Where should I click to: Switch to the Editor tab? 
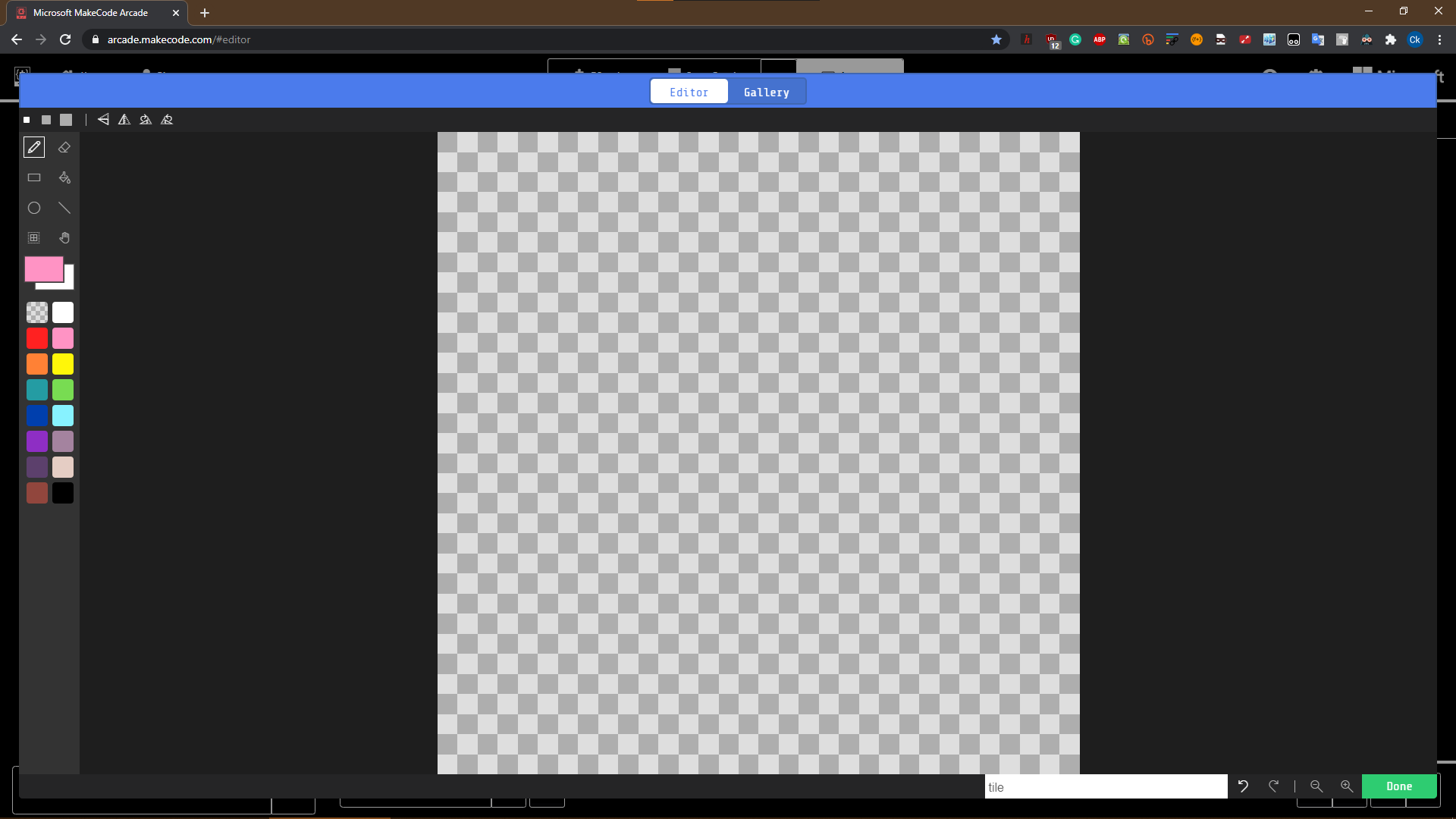pyautogui.click(x=688, y=91)
